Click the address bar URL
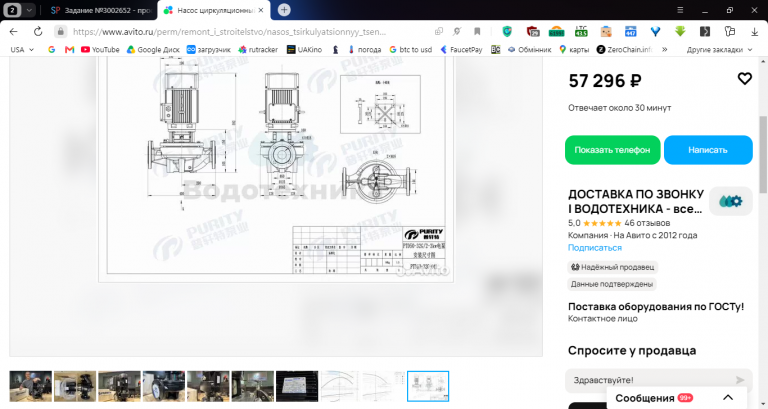The image size is (768, 409). pyautogui.click(x=229, y=32)
